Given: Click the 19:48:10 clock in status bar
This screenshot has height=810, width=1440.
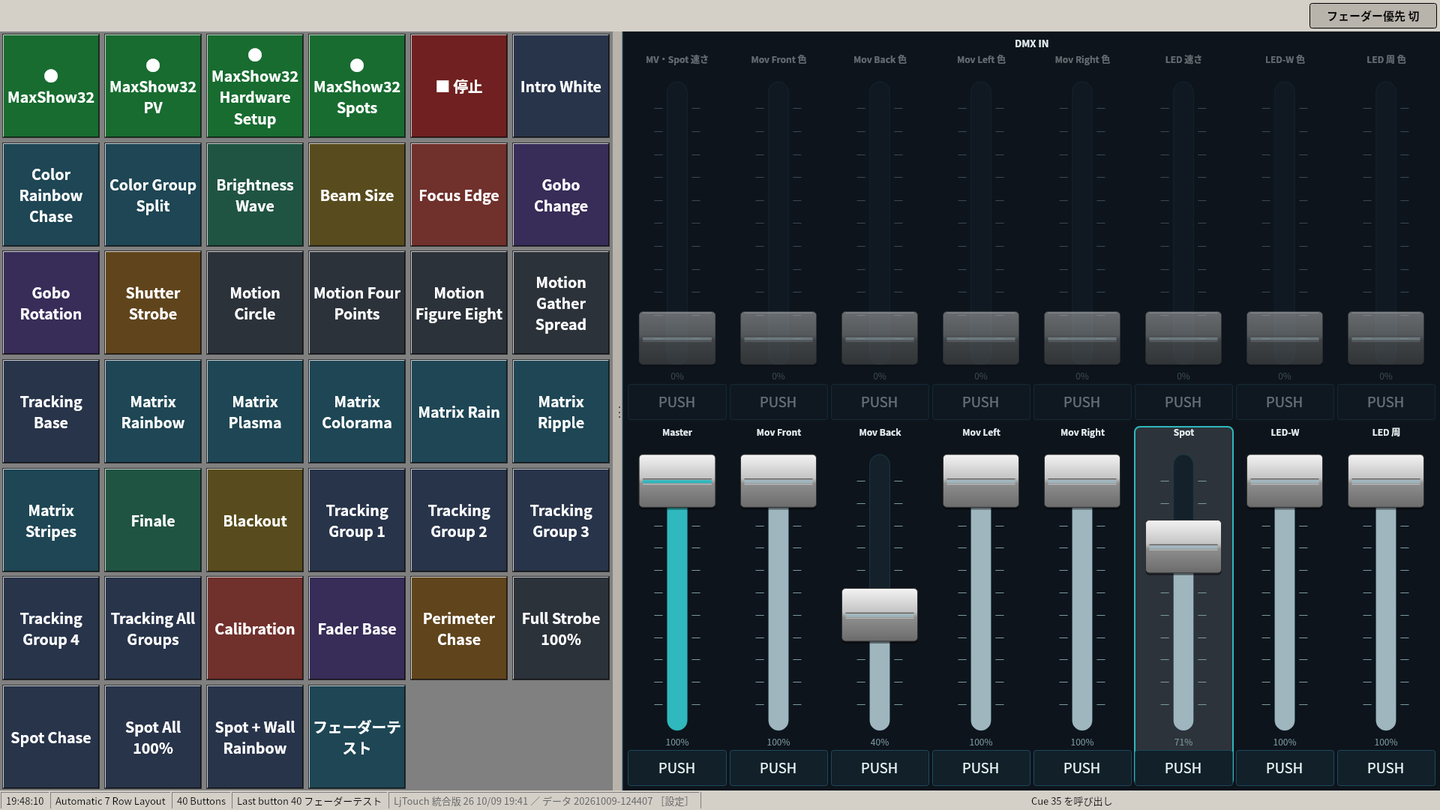Looking at the screenshot, I should (25, 801).
